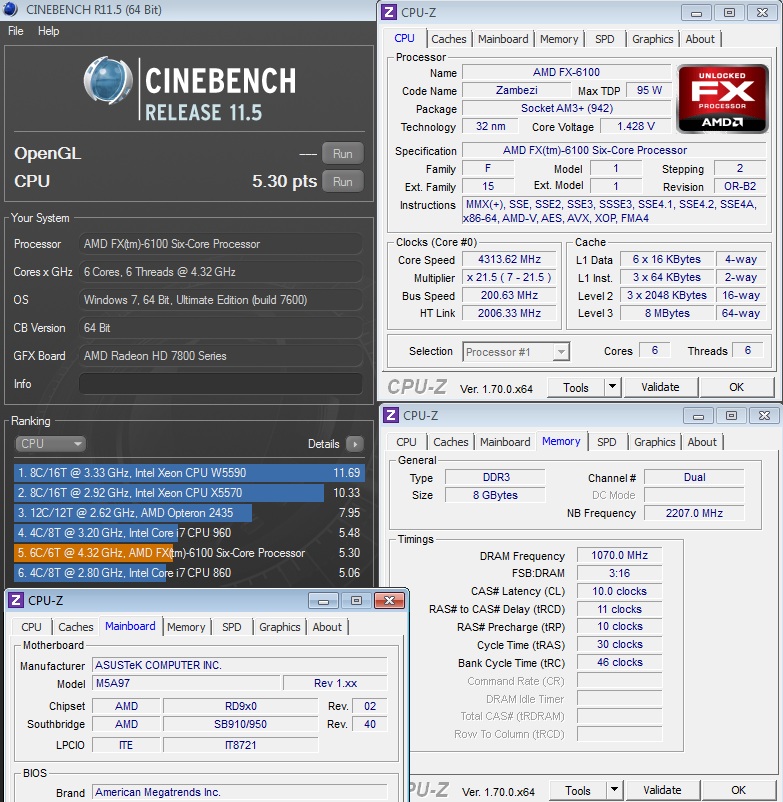This screenshot has height=802, width=783.
Task: Select Caches tab in Mainboard CPU-Z window
Action: (76, 627)
